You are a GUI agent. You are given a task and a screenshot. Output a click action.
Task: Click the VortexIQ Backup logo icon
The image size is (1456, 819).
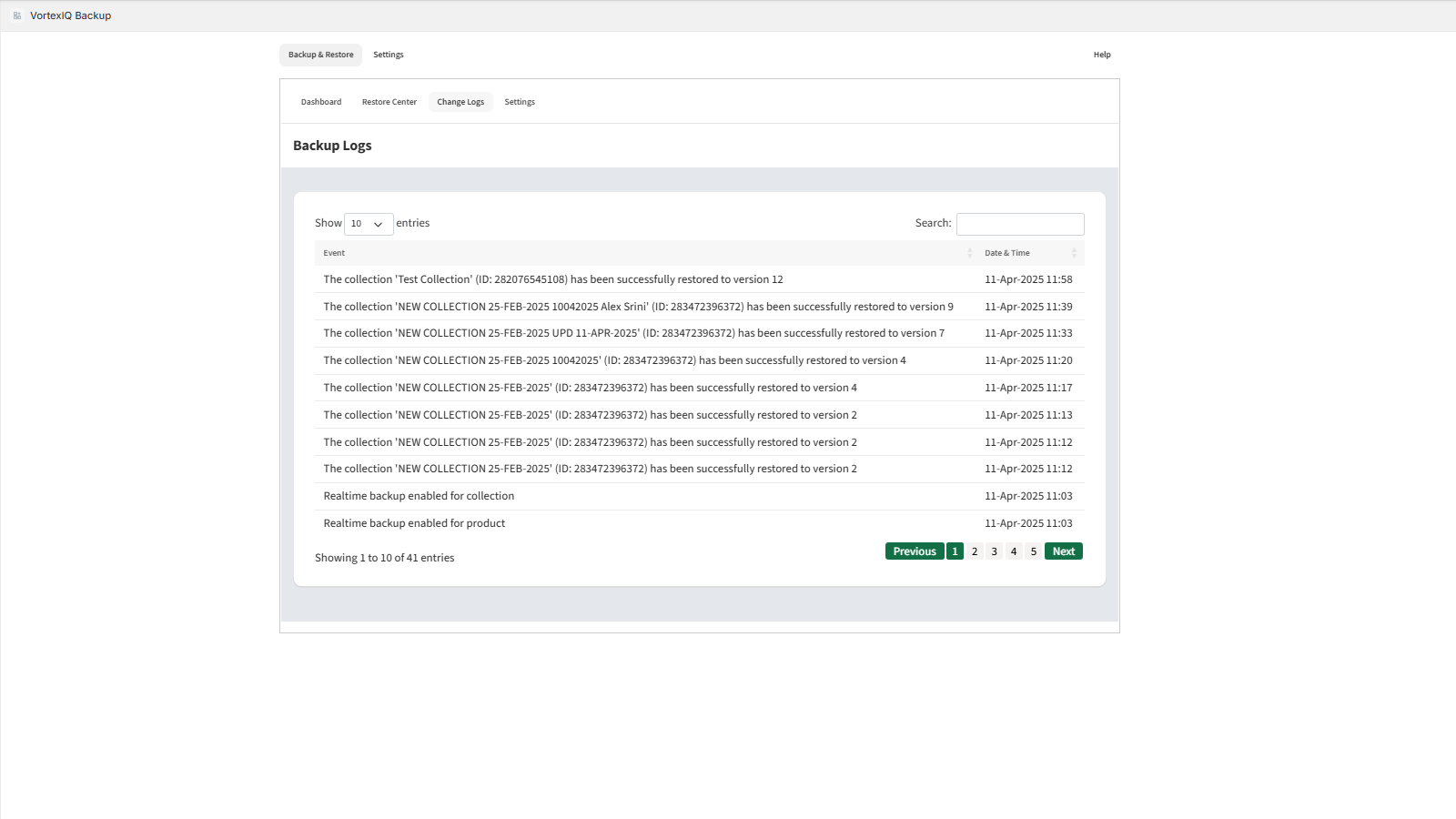pos(19,15)
